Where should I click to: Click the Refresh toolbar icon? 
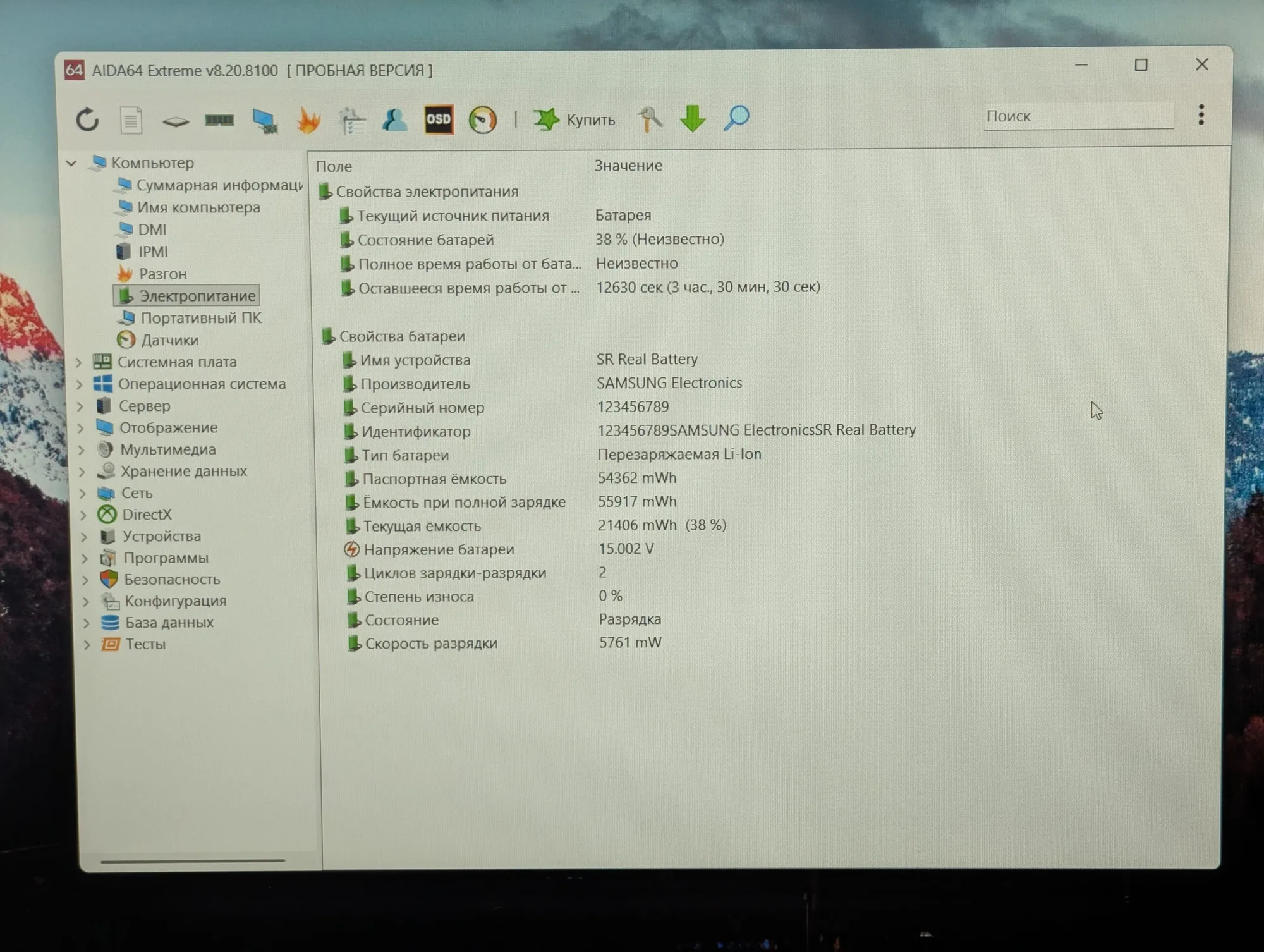point(87,119)
